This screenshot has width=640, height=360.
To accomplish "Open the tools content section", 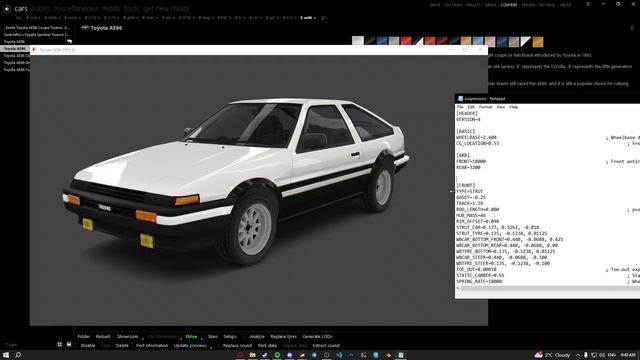I will [131, 8].
